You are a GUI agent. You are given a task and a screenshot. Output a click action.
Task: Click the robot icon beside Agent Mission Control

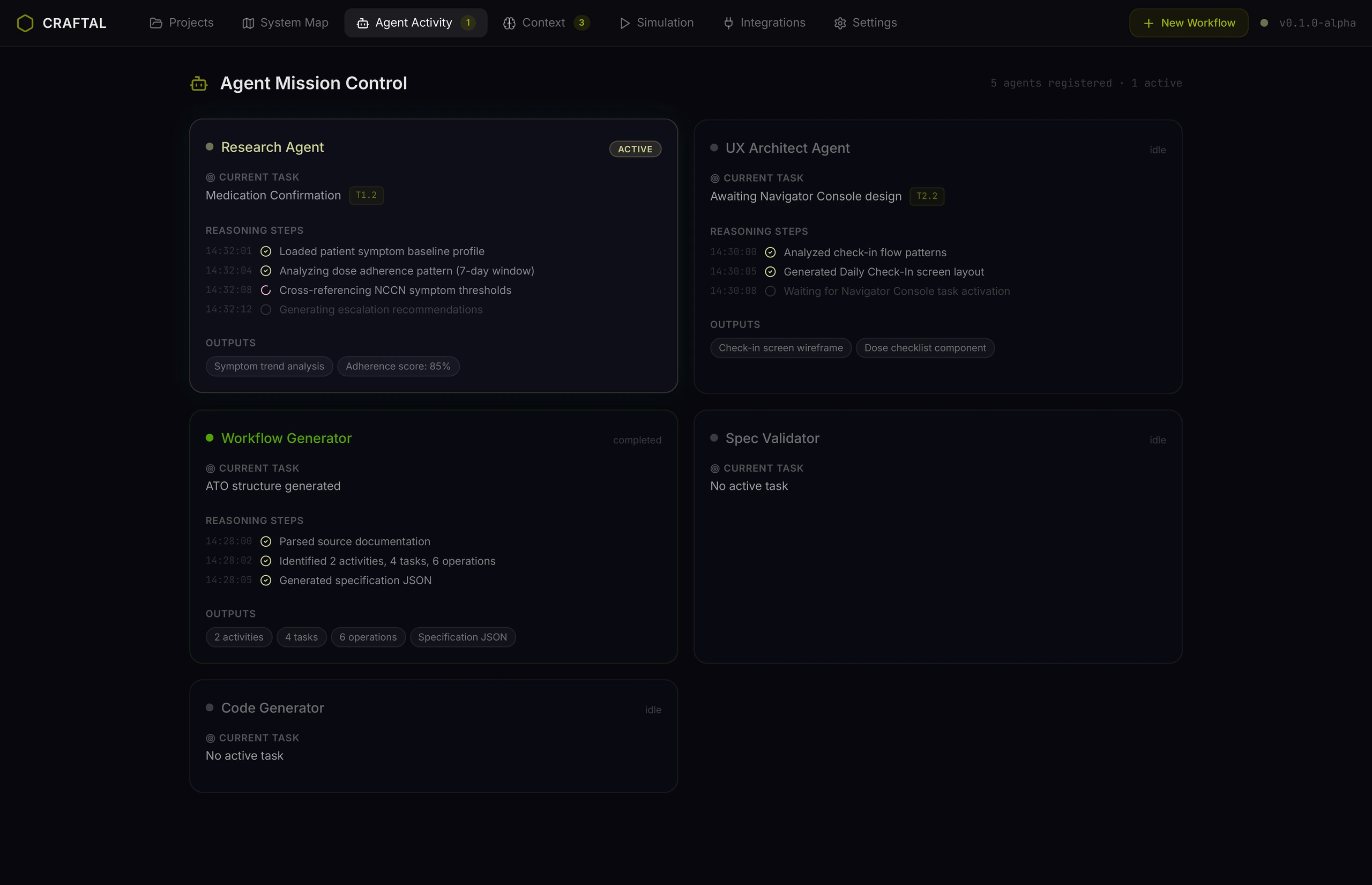(199, 84)
